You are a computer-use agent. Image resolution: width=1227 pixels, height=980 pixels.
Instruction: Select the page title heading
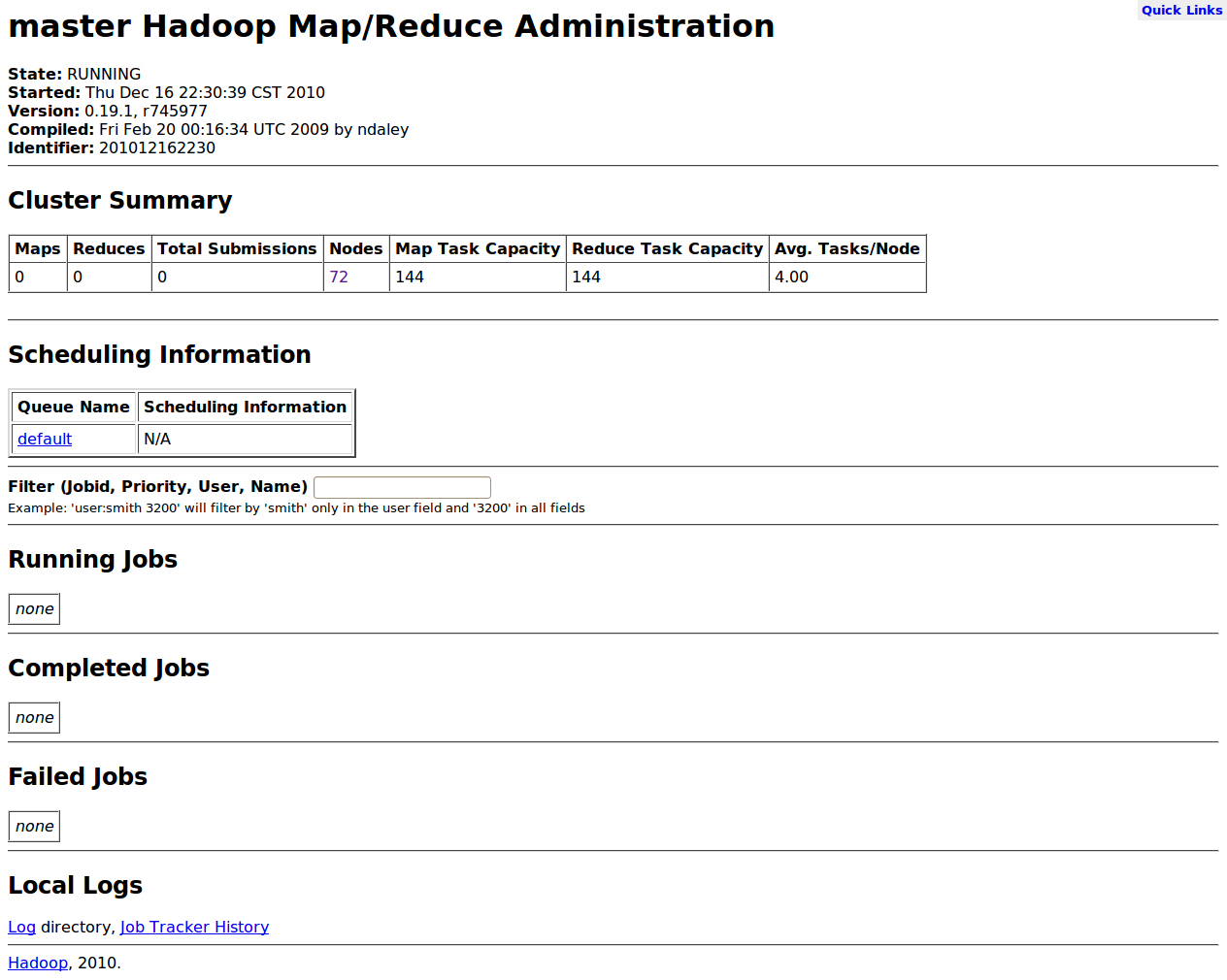[x=391, y=26]
